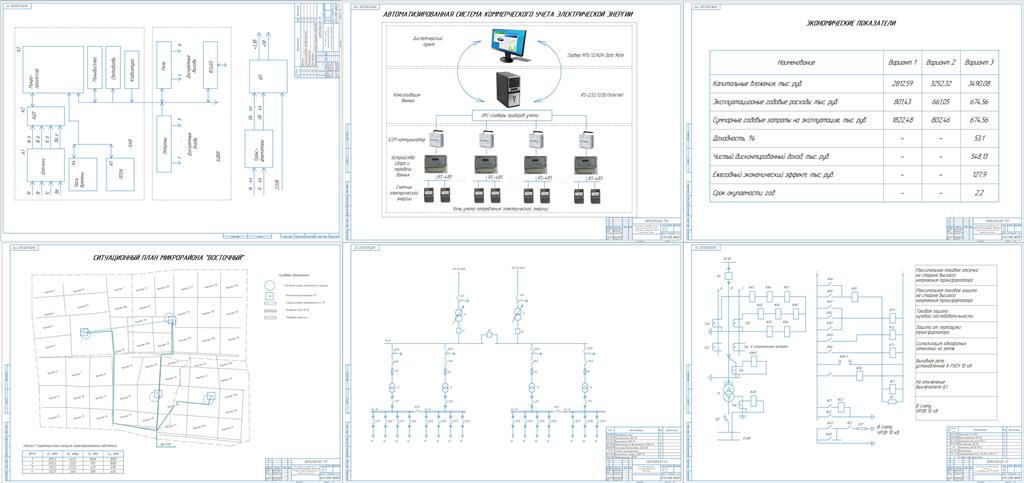Click the 'RS485' block in the structural diagram
The height and width of the screenshot is (483, 1024).
(212, 65)
